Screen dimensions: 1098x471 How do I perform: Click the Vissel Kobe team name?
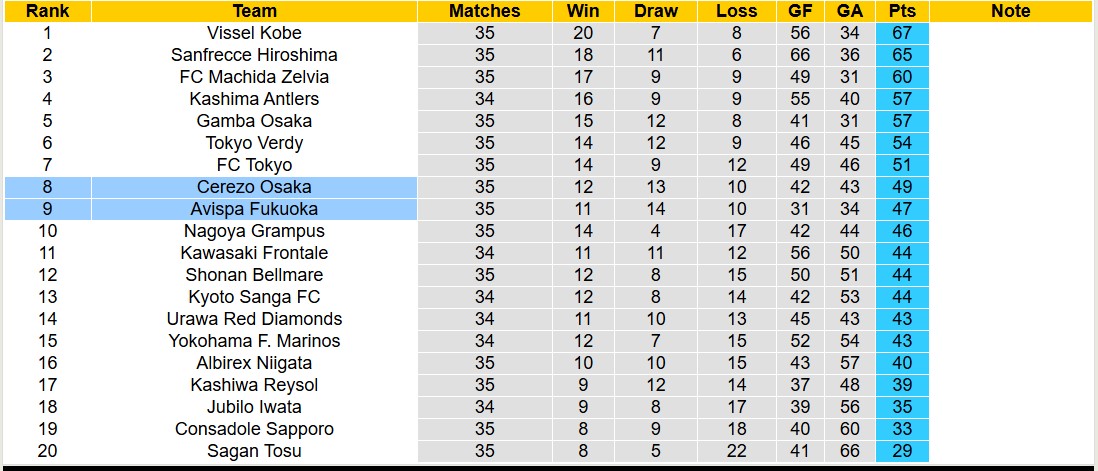(254, 33)
